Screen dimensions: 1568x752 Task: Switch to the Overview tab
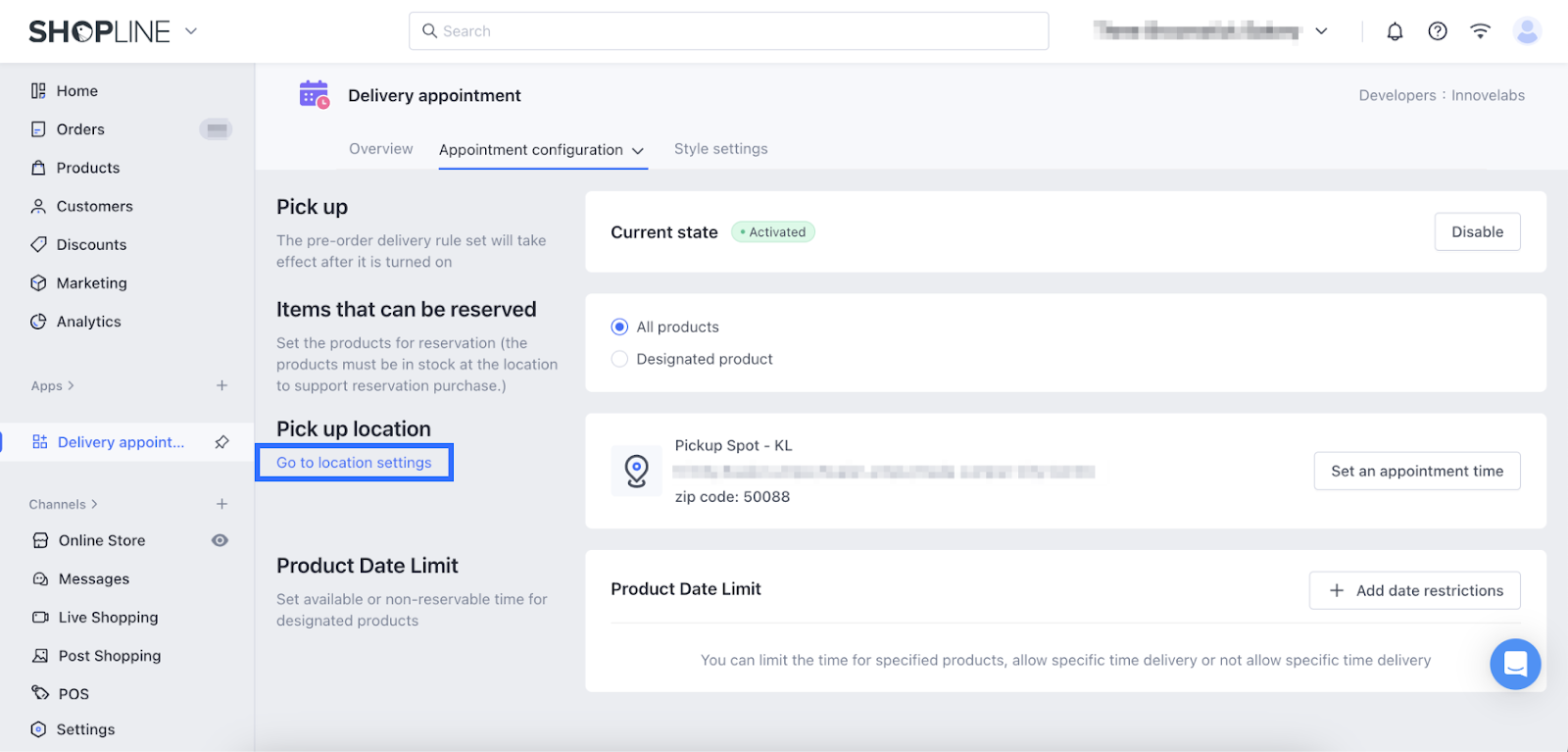(381, 149)
